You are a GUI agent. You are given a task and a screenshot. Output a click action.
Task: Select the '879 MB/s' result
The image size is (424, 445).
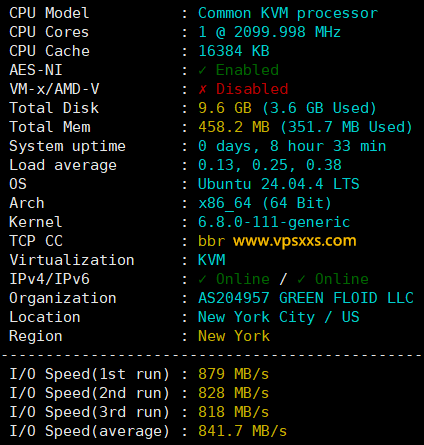coord(233,374)
